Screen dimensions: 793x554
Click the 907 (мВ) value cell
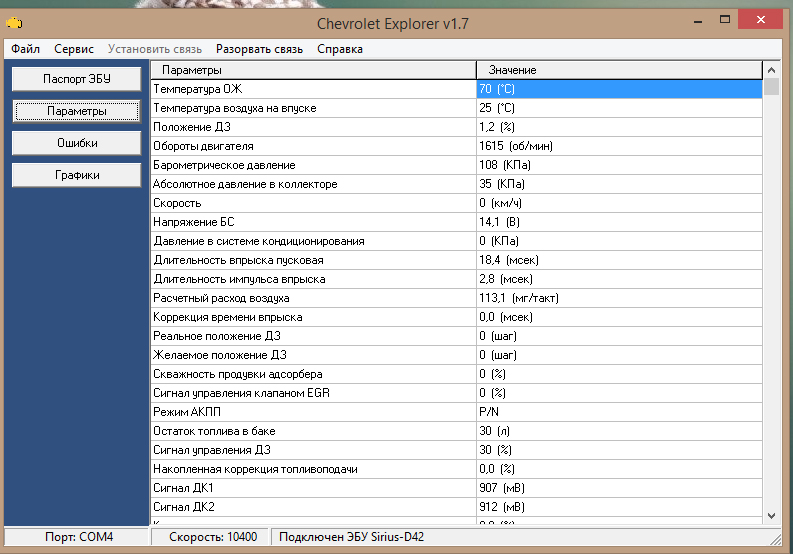620,488
